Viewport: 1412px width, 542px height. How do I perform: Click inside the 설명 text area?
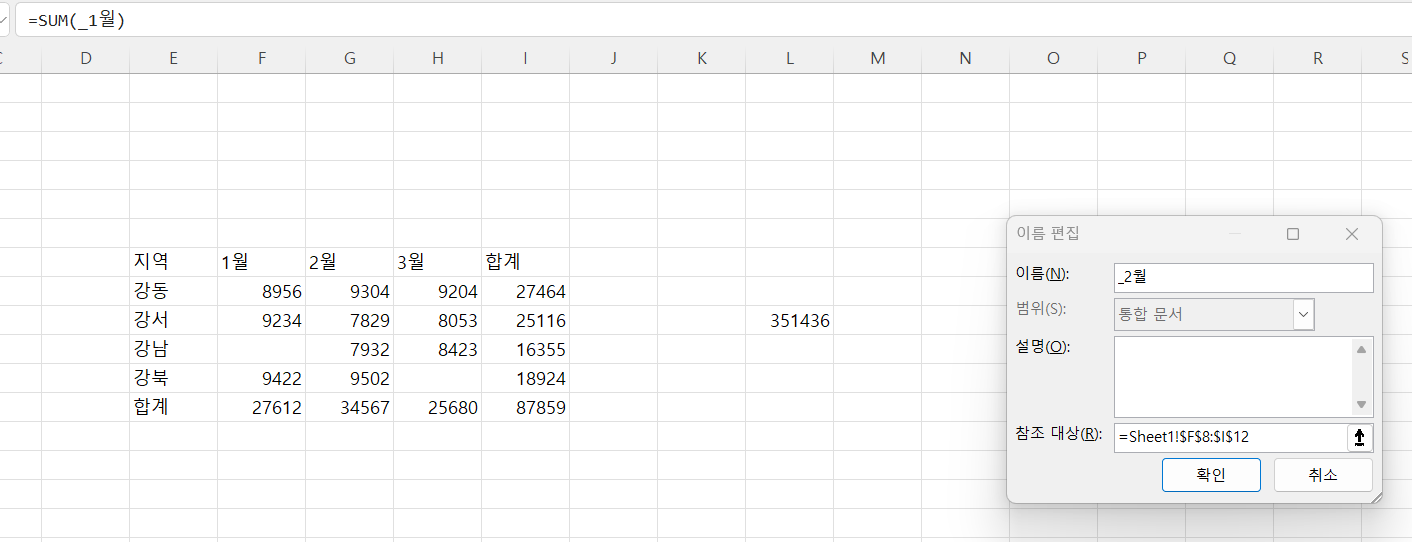pyautogui.click(x=1233, y=377)
